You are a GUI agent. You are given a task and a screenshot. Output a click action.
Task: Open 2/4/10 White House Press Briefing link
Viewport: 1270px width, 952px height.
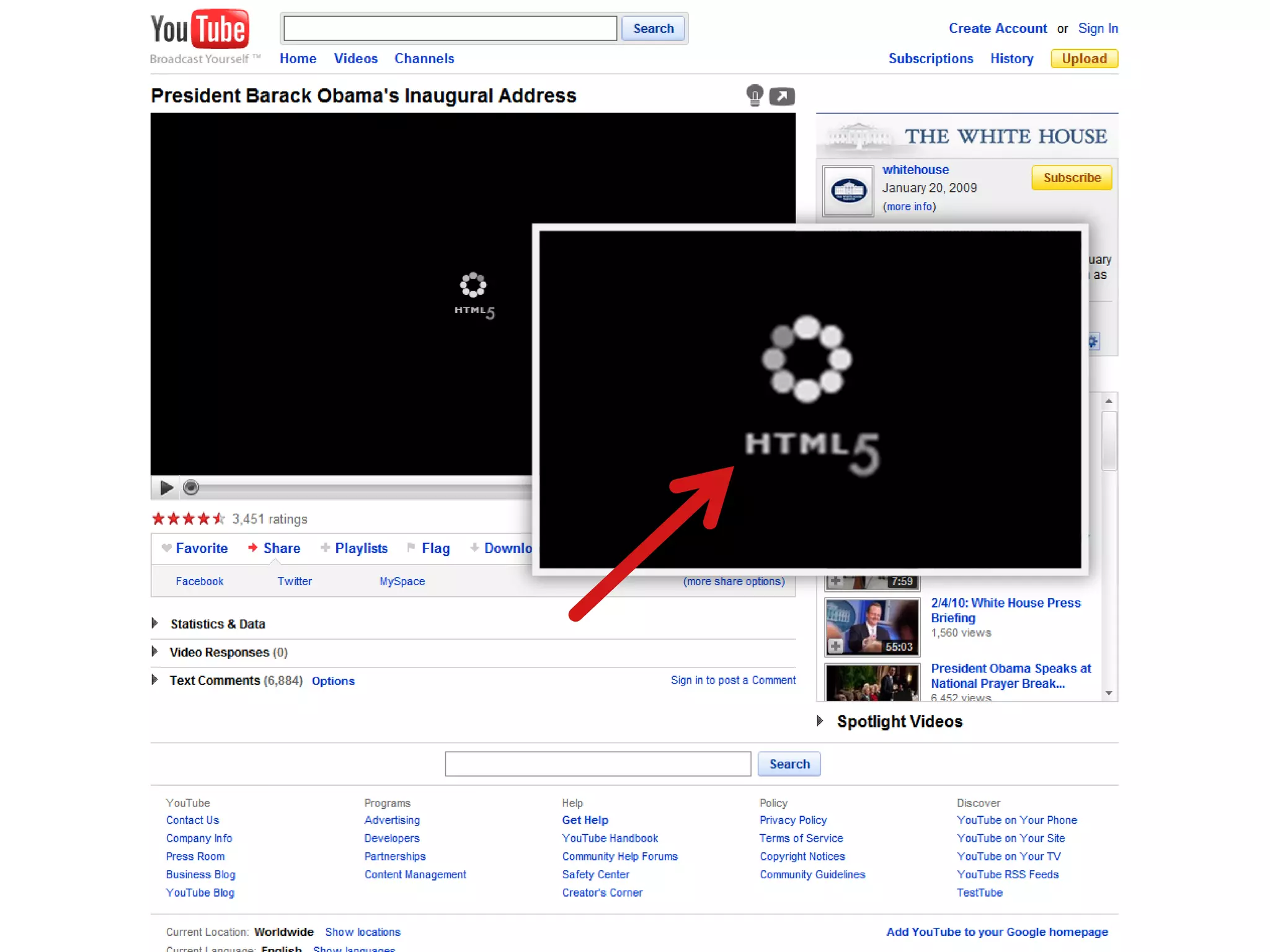1006,610
